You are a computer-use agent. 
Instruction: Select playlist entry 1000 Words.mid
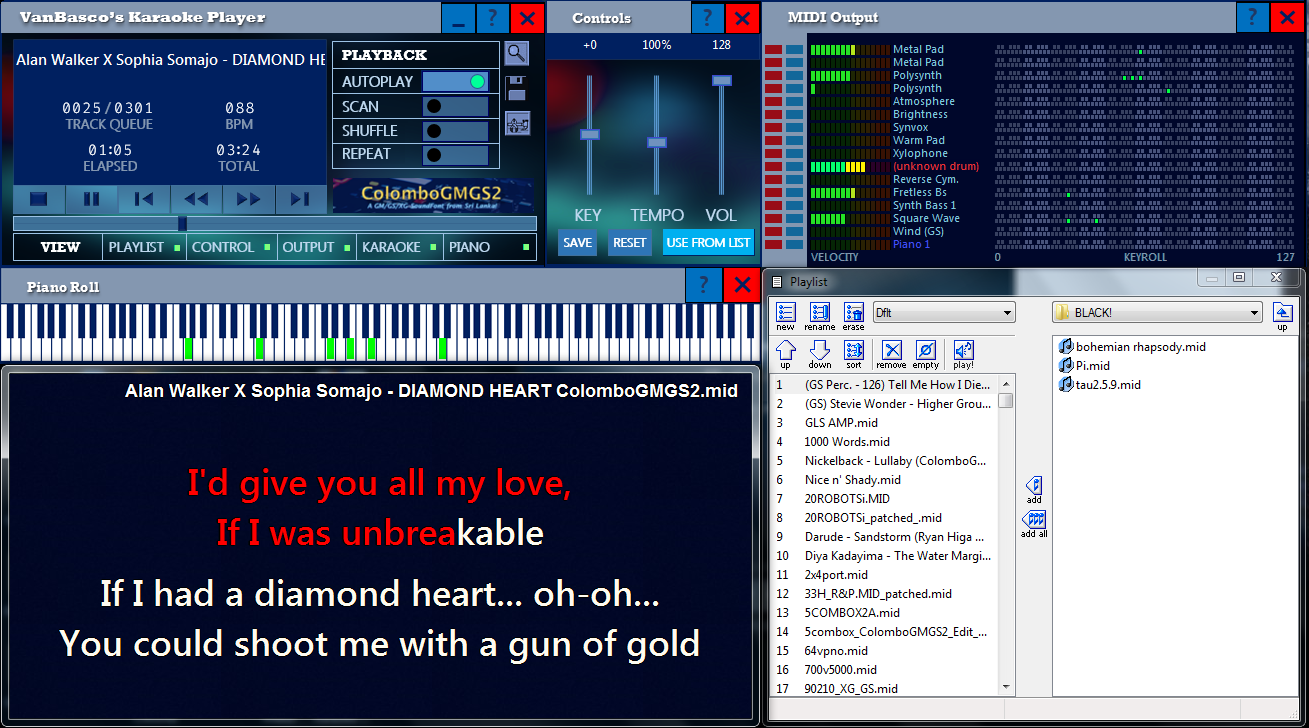click(x=884, y=442)
